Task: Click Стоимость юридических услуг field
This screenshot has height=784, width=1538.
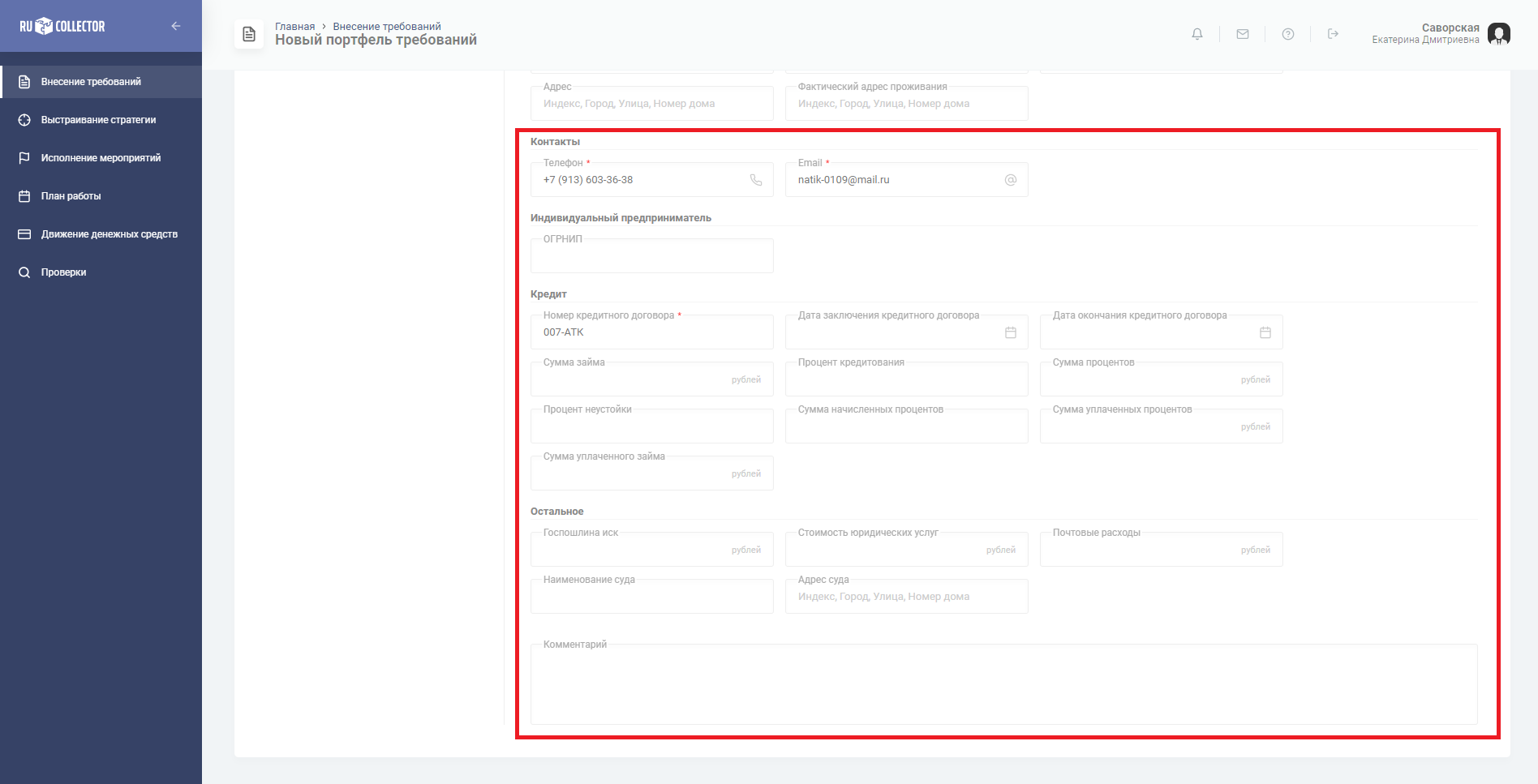Action: coord(907,549)
